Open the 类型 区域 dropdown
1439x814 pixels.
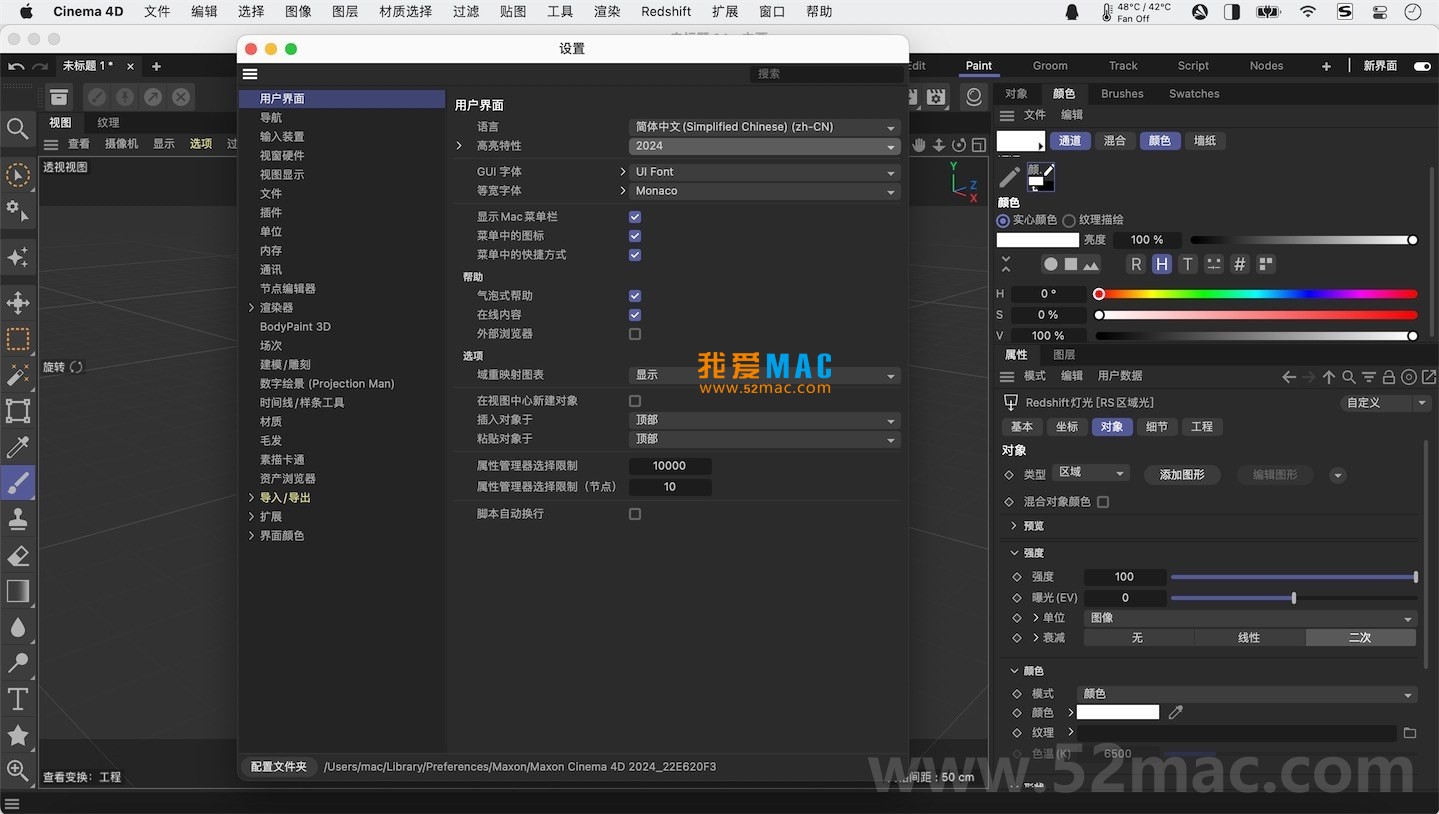point(1091,473)
